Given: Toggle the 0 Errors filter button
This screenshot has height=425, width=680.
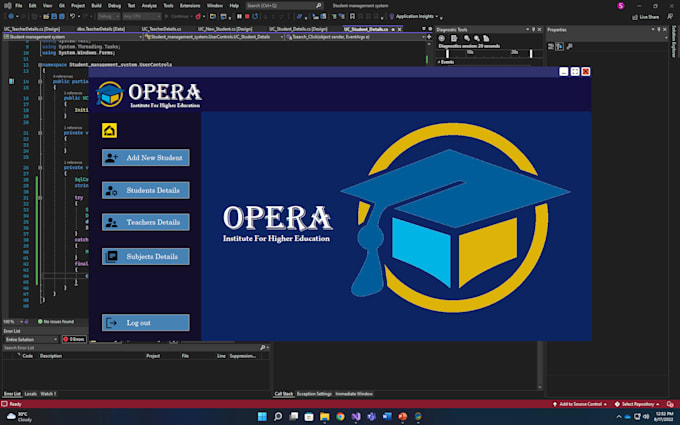Looking at the screenshot, I should tap(76, 339).
